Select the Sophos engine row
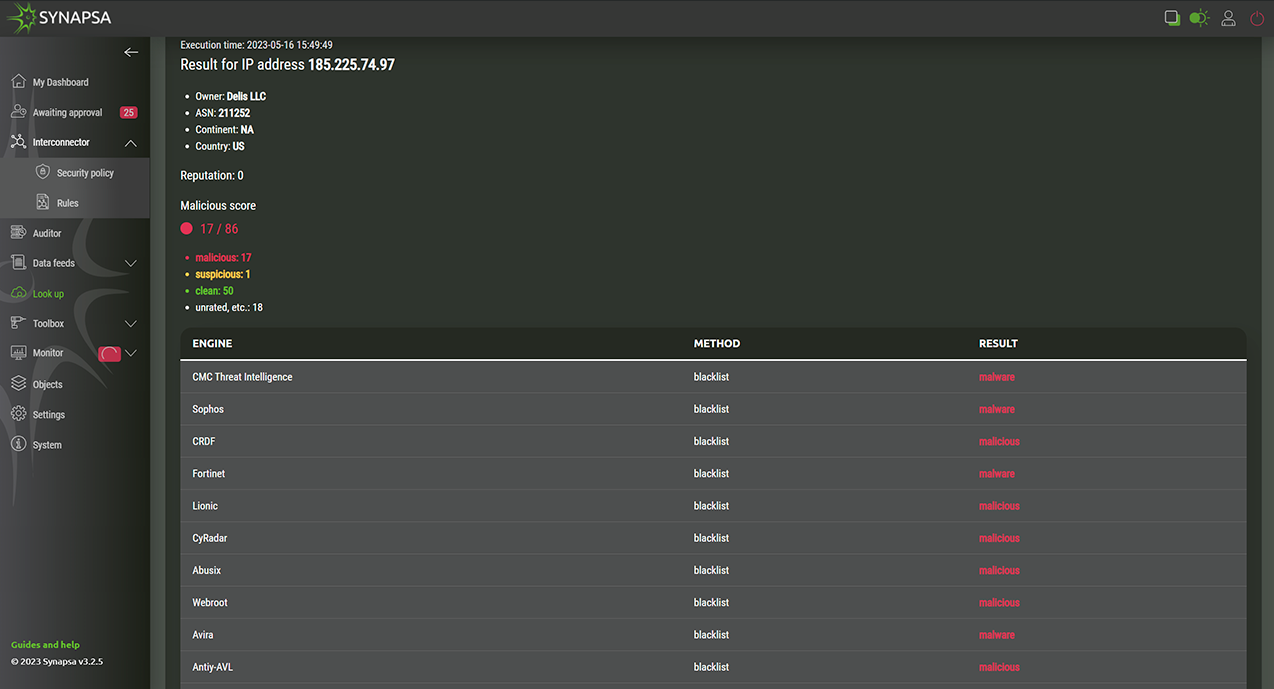The height and width of the screenshot is (689, 1274). pos(713,409)
